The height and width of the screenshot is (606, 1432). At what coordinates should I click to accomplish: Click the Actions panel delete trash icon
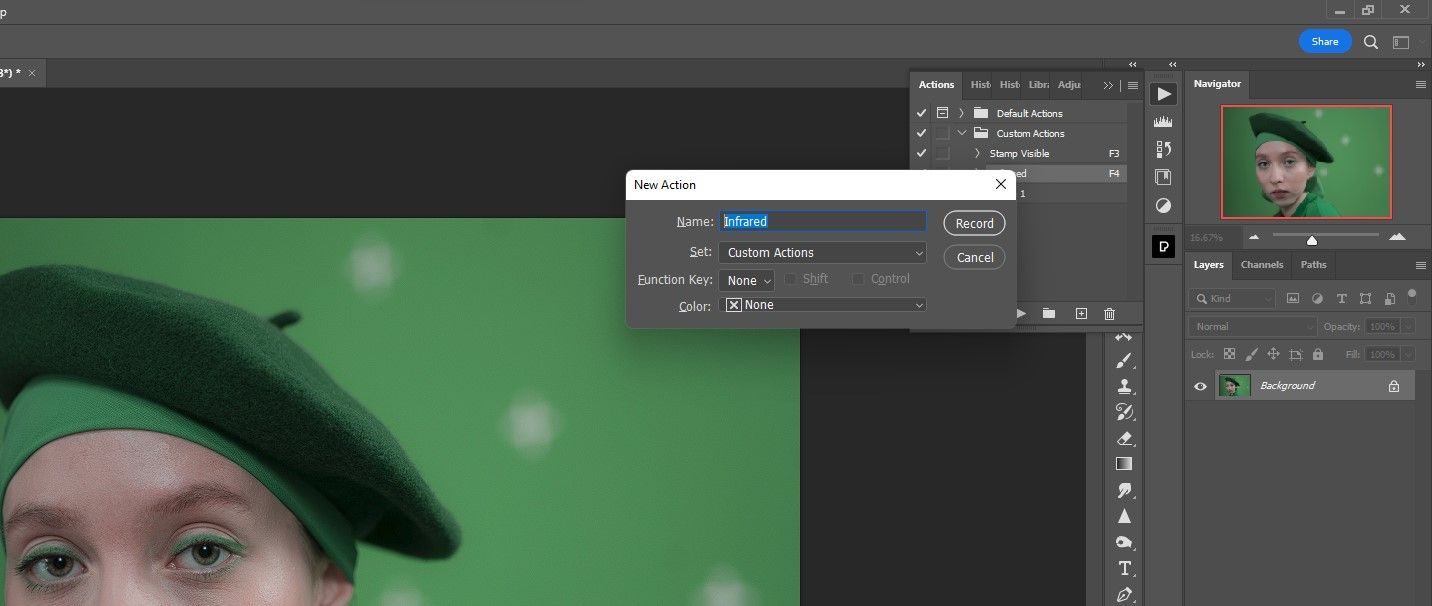tap(1109, 313)
